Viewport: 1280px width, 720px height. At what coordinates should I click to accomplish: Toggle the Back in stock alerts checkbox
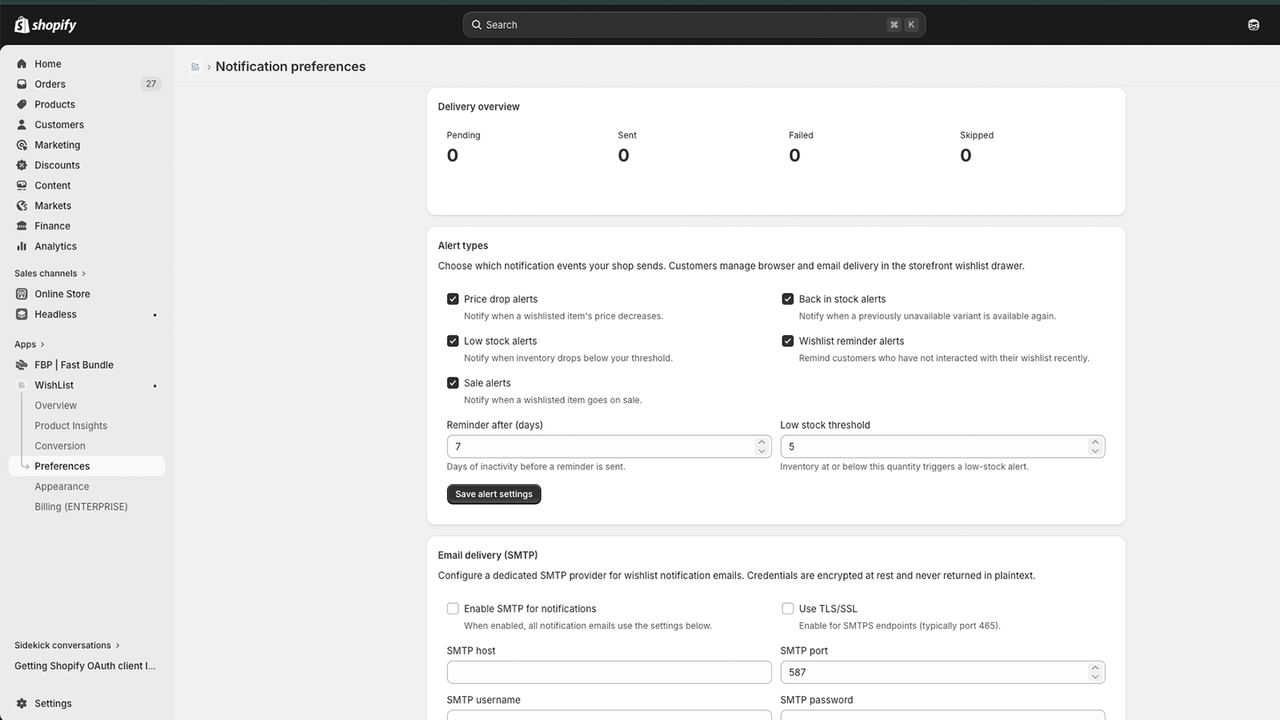tap(788, 299)
